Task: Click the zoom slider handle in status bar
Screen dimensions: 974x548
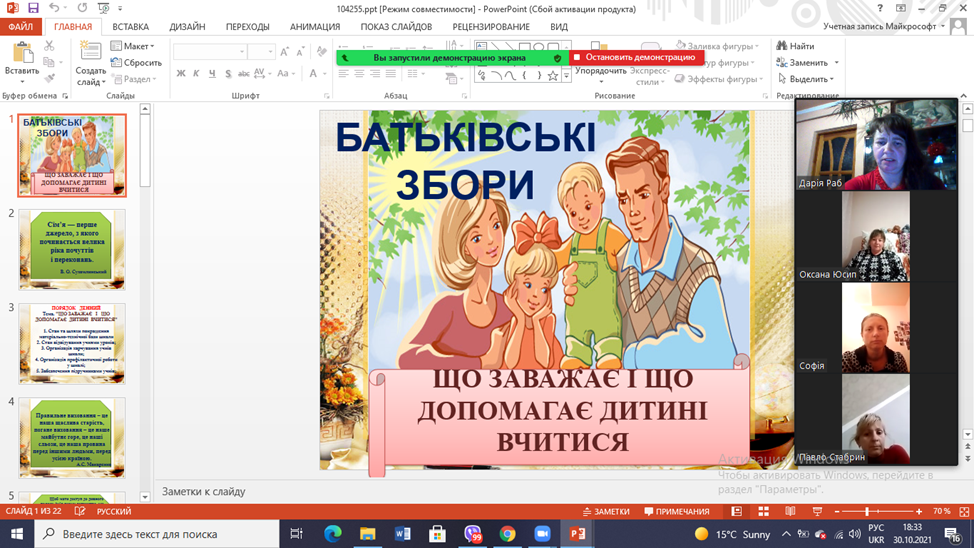Action: (867, 511)
